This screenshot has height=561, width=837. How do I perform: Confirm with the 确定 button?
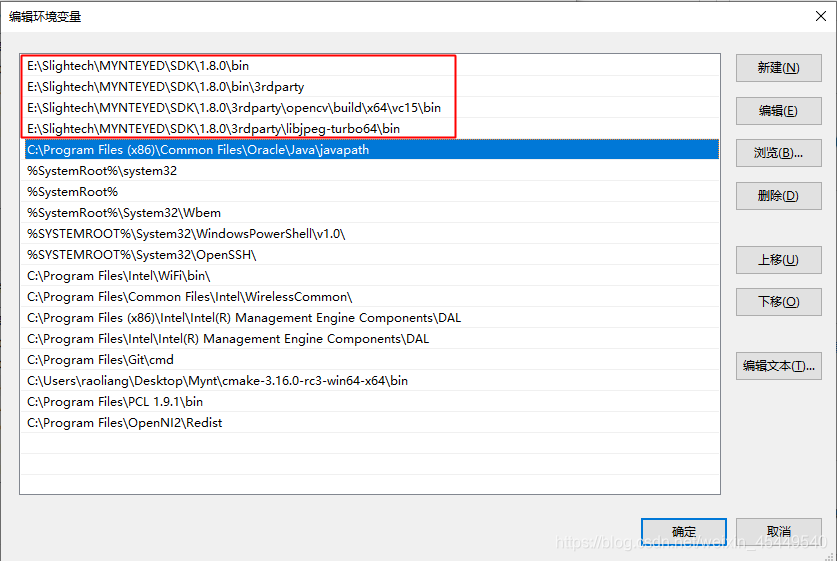tap(684, 532)
